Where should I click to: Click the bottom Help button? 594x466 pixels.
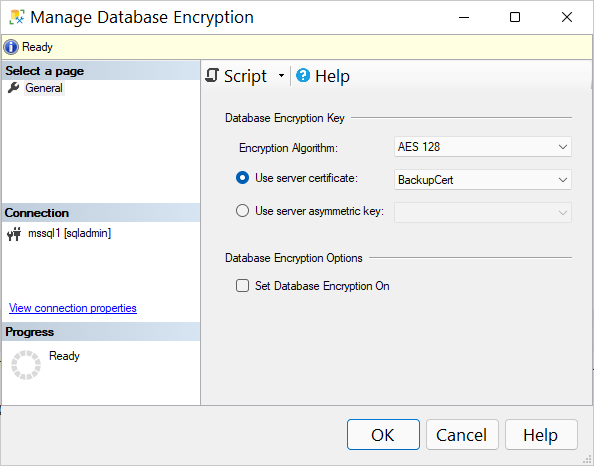541,435
